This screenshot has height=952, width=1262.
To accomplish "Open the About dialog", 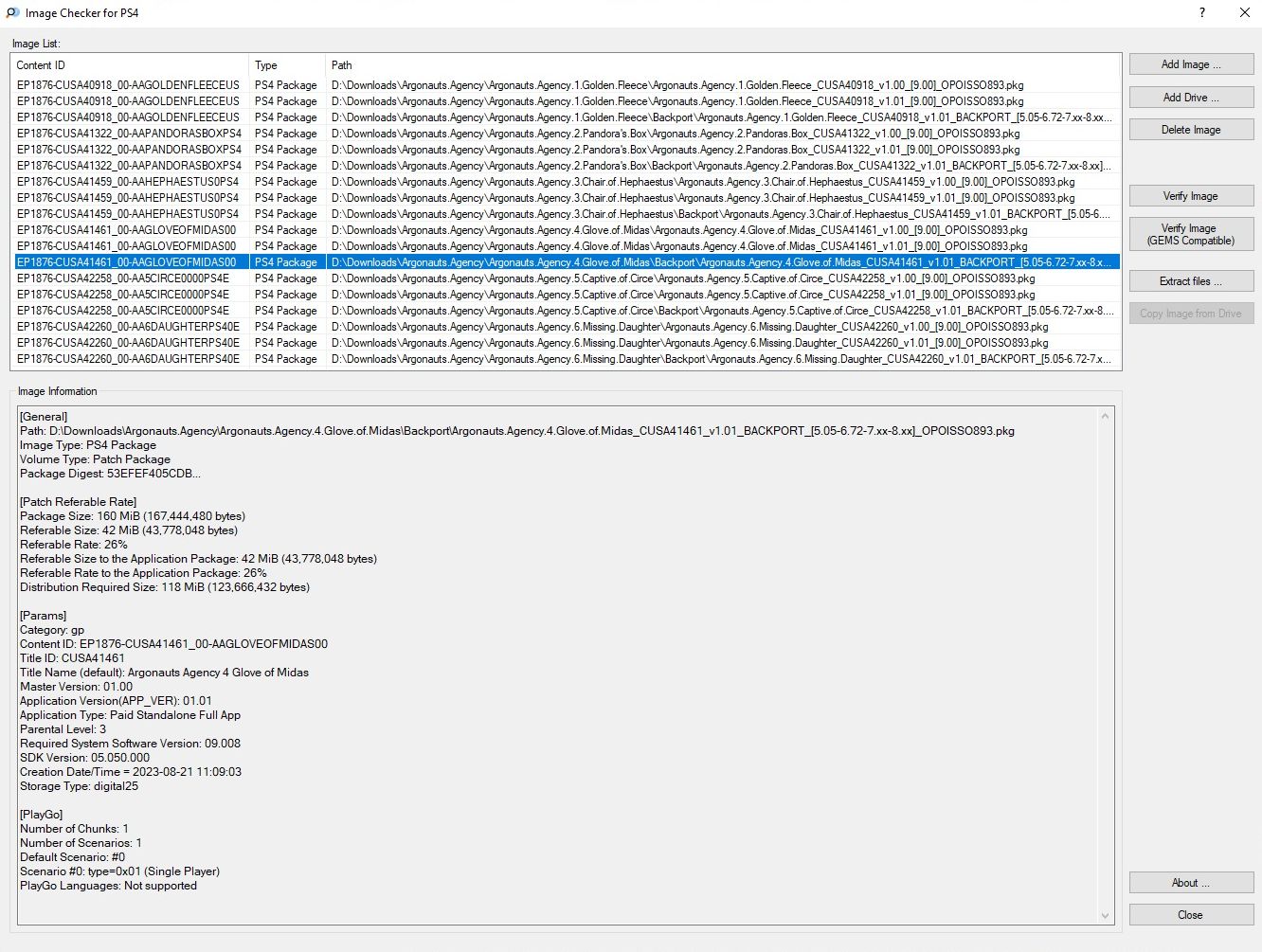I will click(1191, 883).
